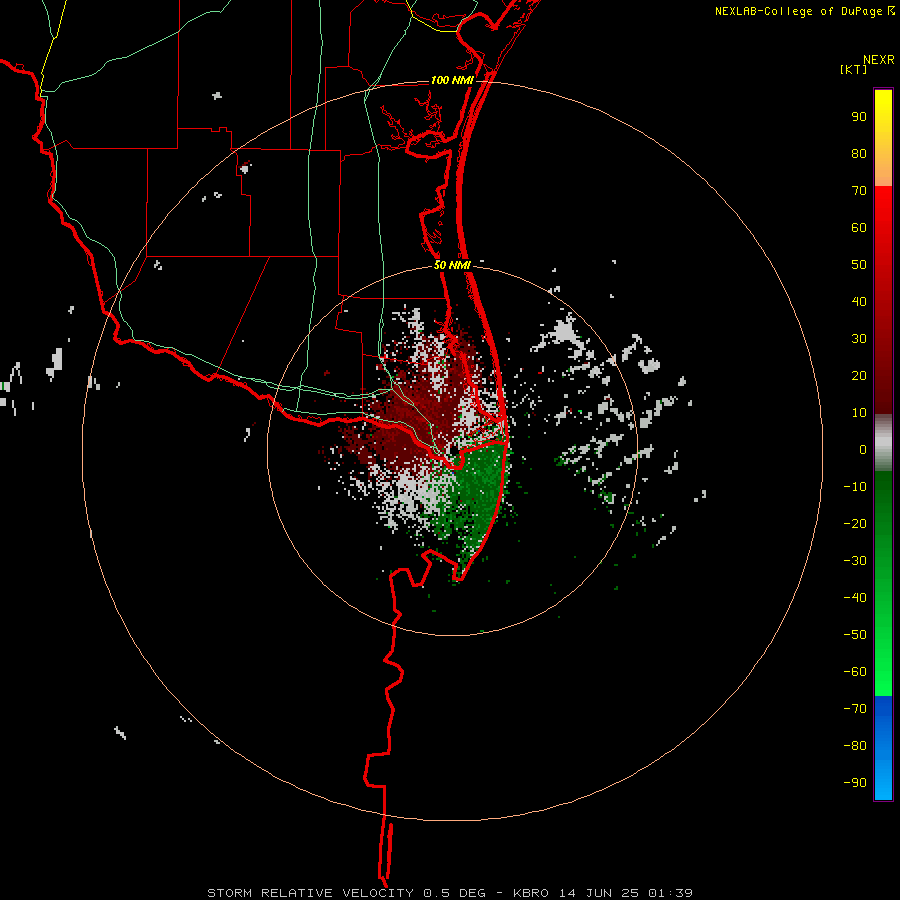Click the -70 value on velocity scale
This screenshot has height=900, width=900.
855,709
